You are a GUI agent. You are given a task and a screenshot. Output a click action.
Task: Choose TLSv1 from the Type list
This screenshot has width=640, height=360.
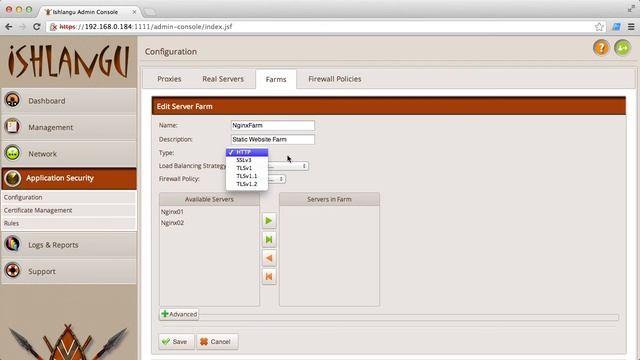[x=247, y=168]
